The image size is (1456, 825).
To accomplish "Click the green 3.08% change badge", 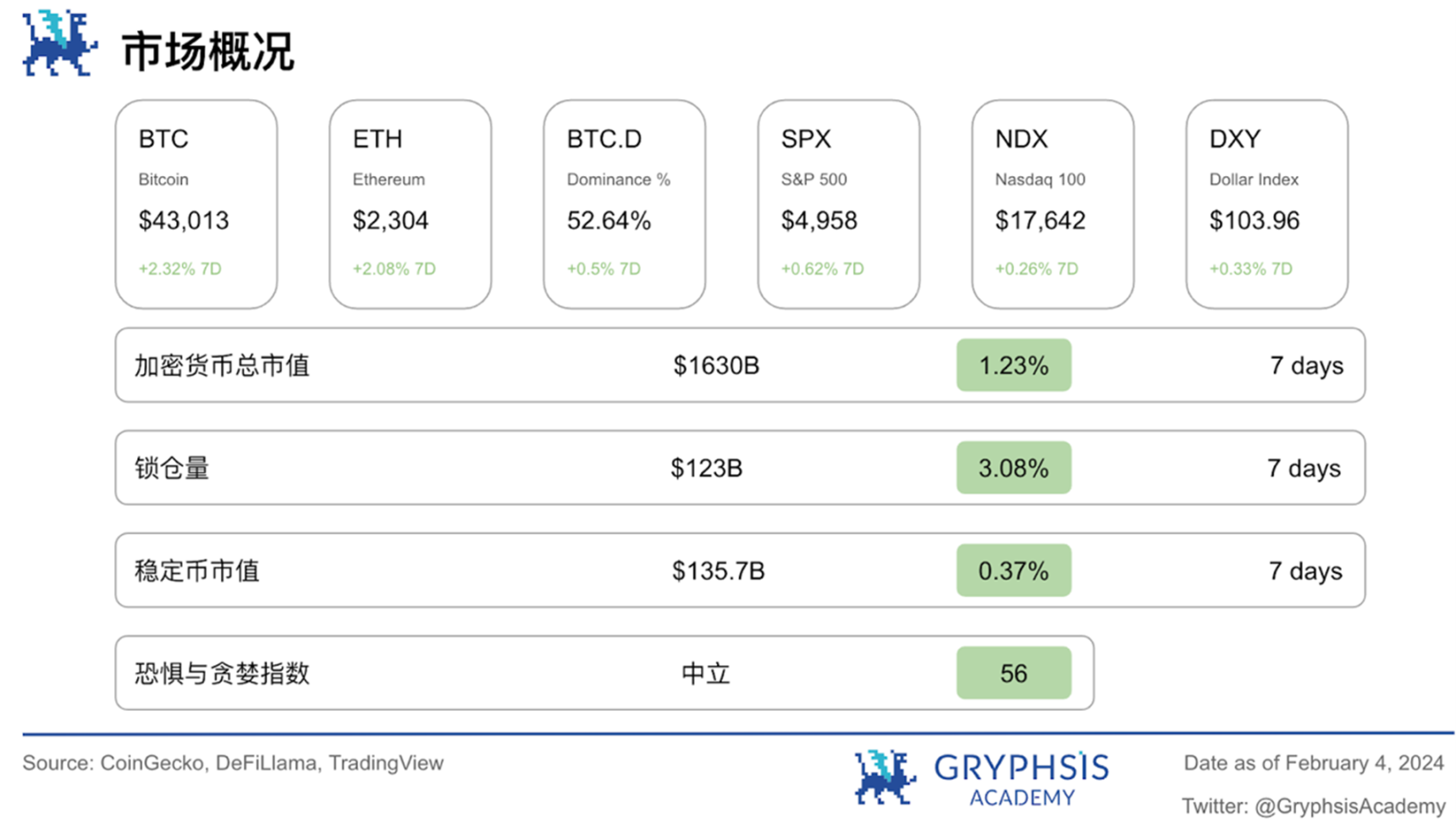I will coord(1013,468).
